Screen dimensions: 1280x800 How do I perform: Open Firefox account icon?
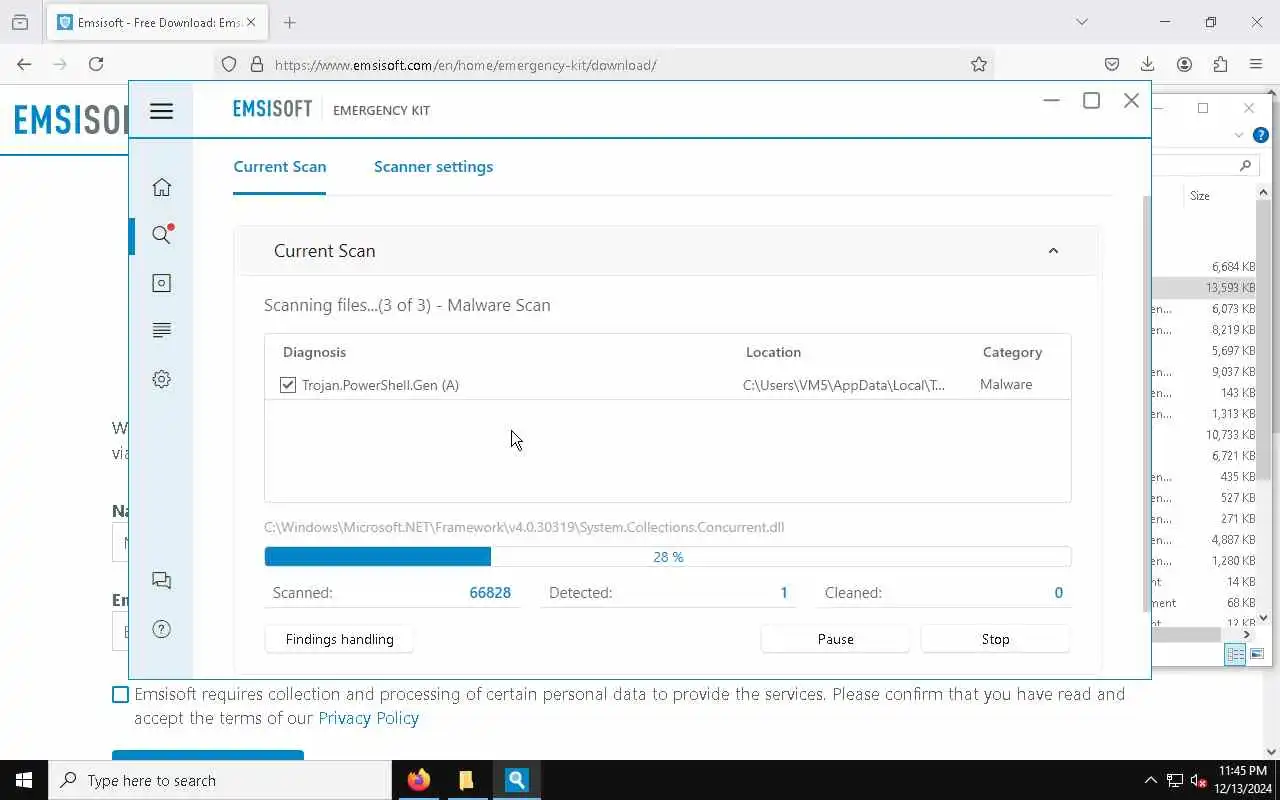[x=1184, y=64]
